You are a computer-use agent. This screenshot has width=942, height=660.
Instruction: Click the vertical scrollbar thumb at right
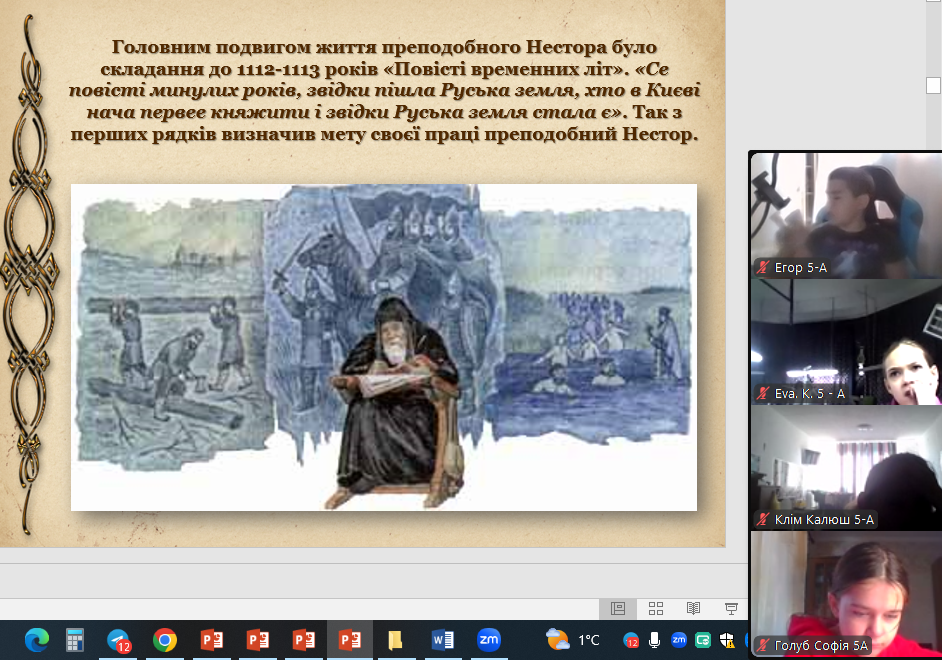(x=933, y=85)
